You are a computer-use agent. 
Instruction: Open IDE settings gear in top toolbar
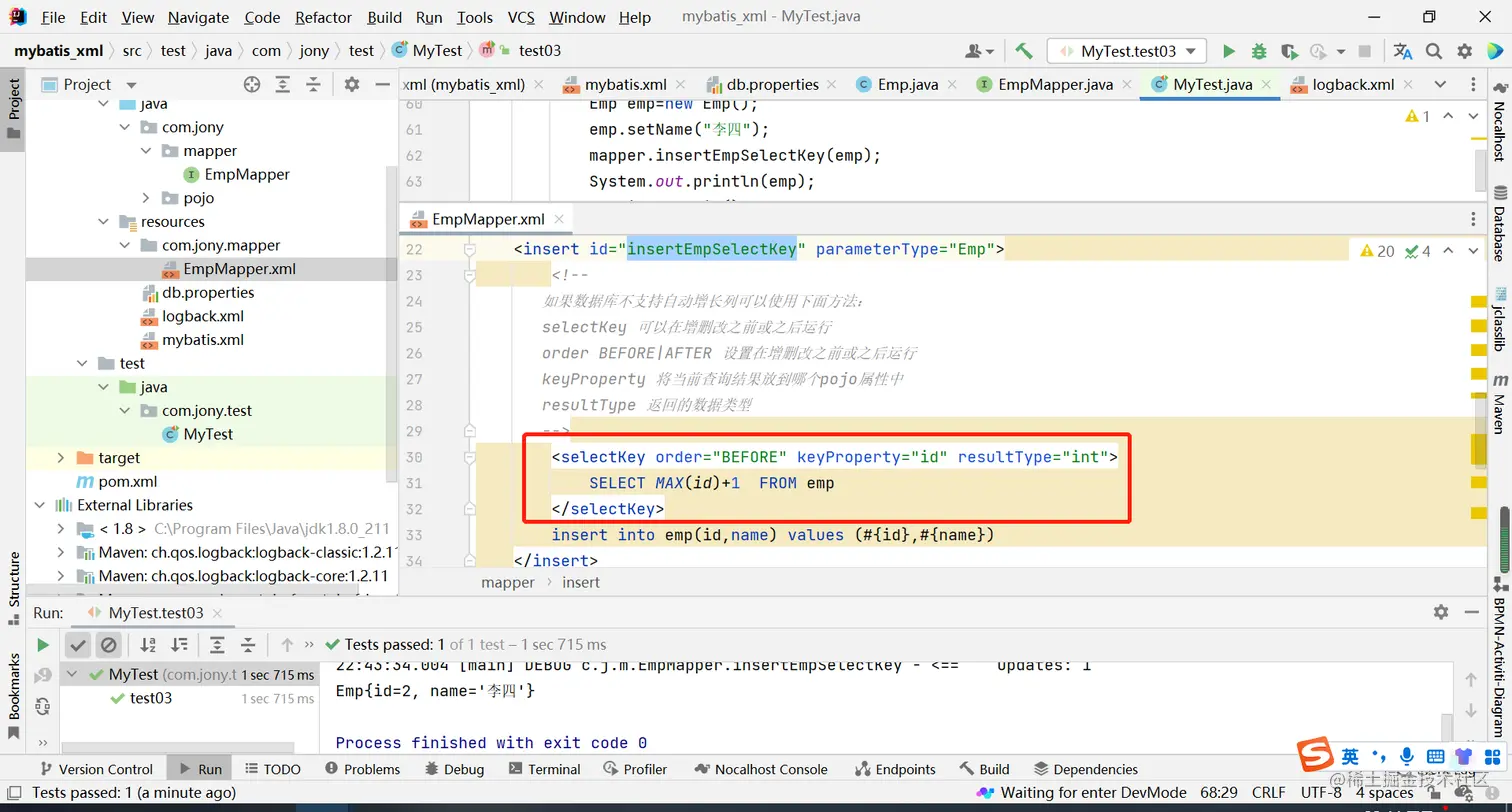(x=1465, y=51)
